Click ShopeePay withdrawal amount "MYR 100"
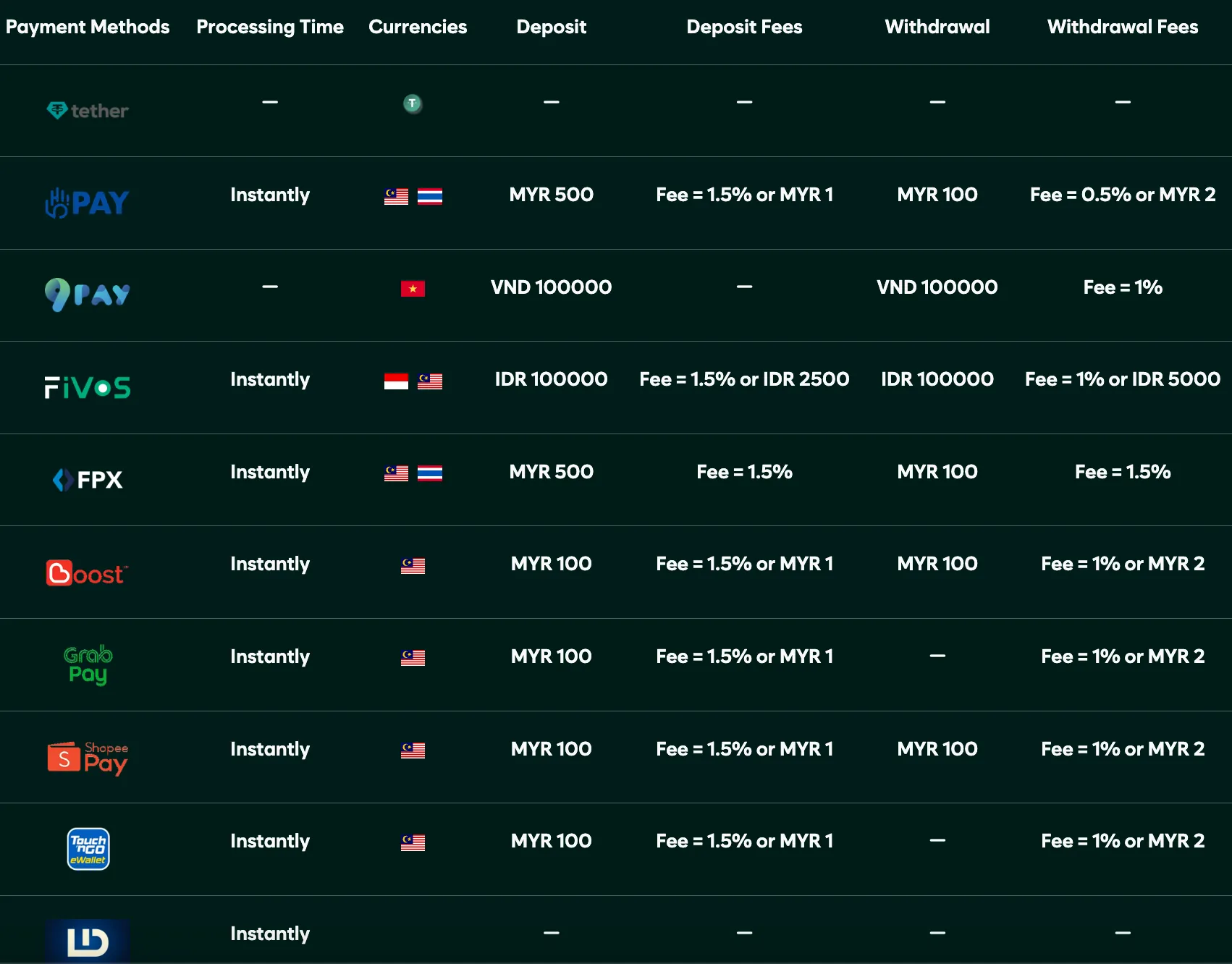This screenshot has height=964, width=1232. point(937,749)
